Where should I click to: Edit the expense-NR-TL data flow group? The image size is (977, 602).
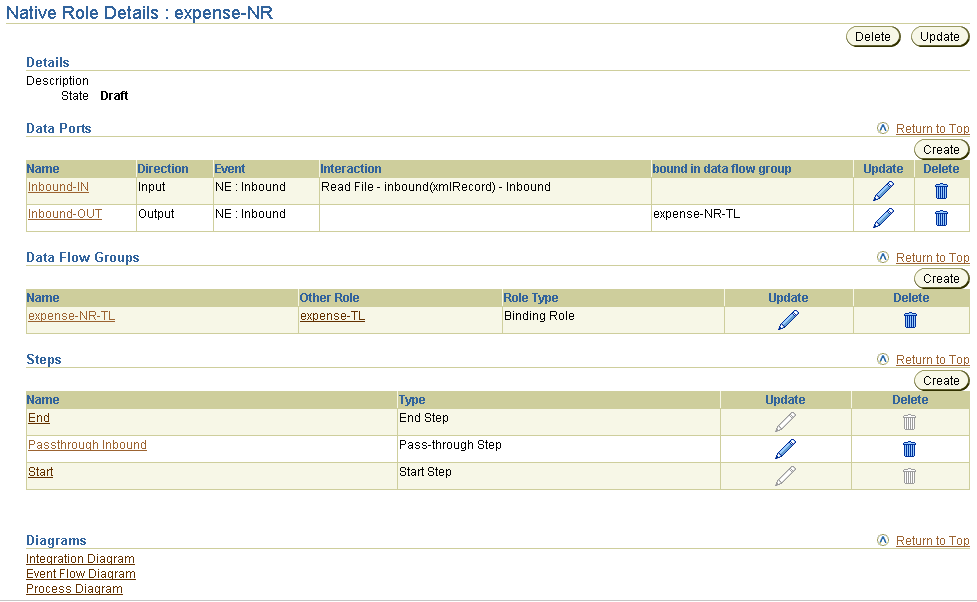(788, 320)
